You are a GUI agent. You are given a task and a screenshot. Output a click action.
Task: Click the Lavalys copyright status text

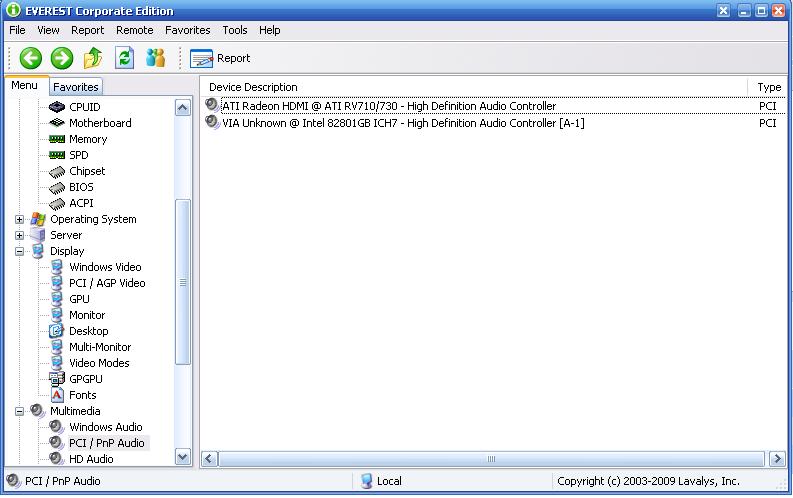pos(648,481)
